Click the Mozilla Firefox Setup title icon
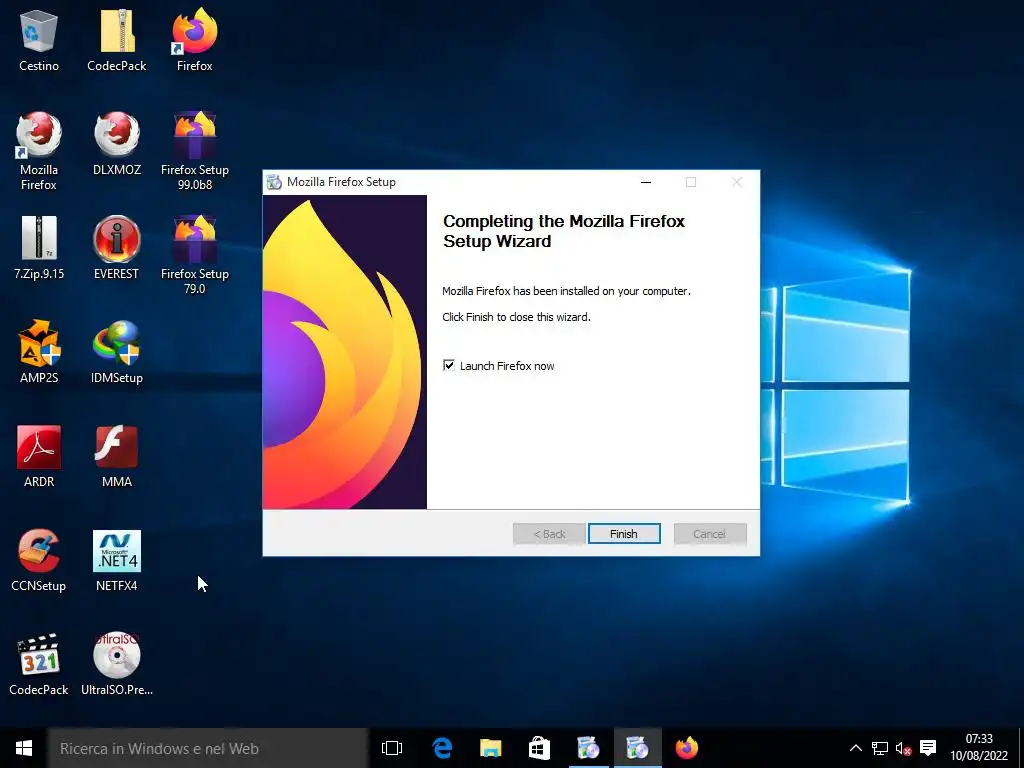Image resolution: width=1024 pixels, height=768 pixels. pyautogui.click(x=274, y=182)
